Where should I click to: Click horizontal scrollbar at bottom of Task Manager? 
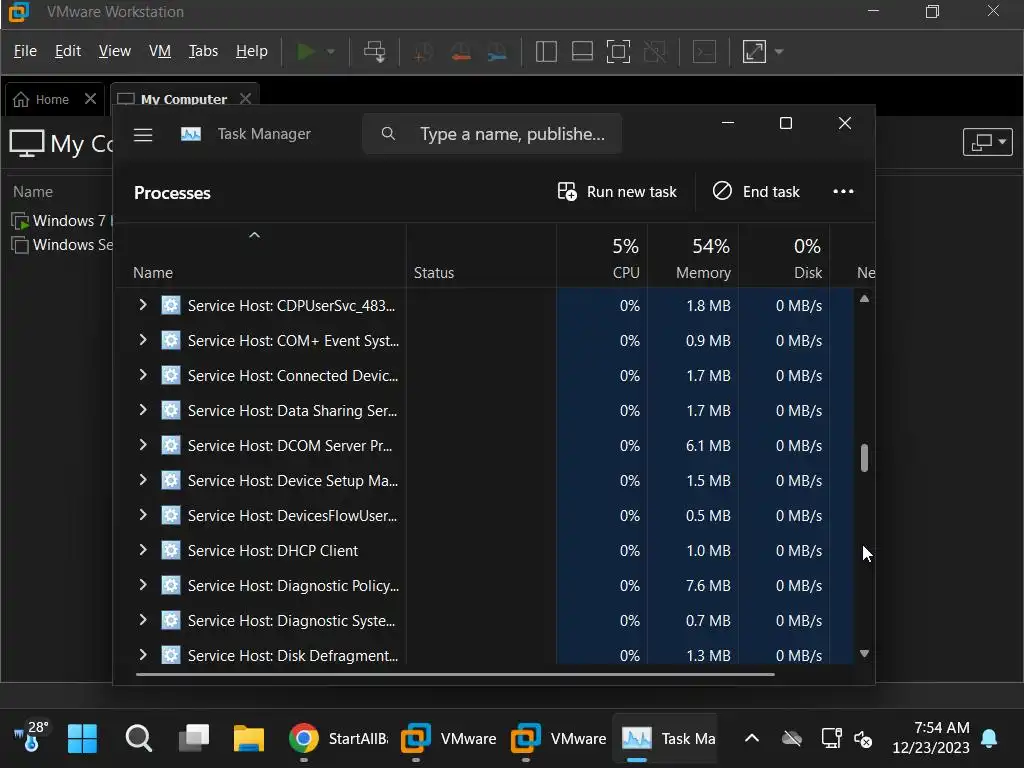455,674
